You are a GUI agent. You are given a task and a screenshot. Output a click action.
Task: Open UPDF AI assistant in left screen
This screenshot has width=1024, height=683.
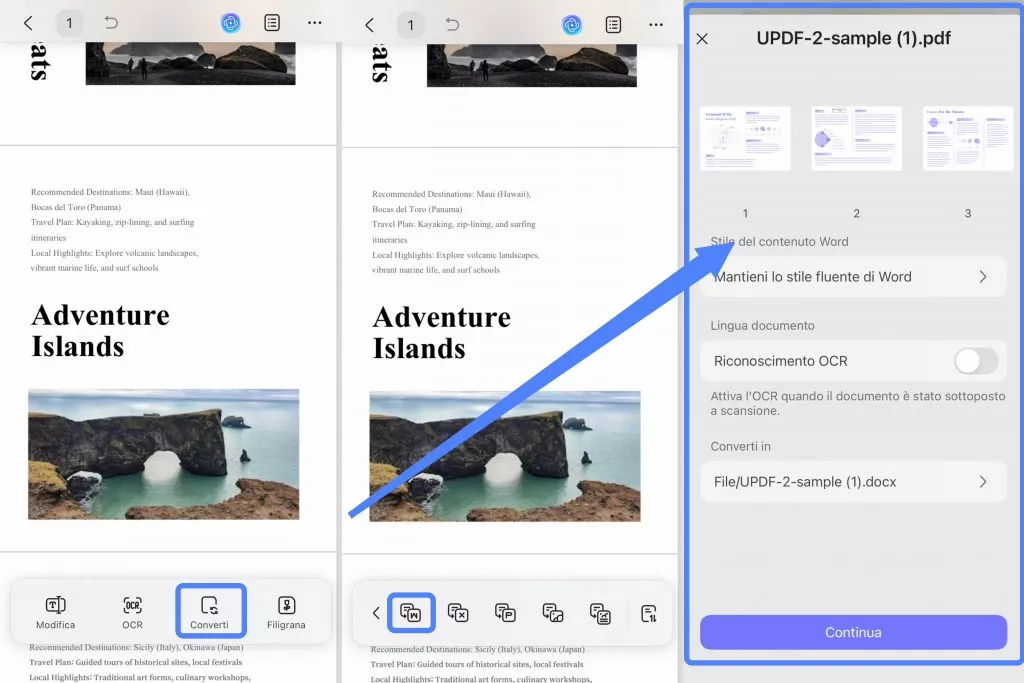pos(231,24)
